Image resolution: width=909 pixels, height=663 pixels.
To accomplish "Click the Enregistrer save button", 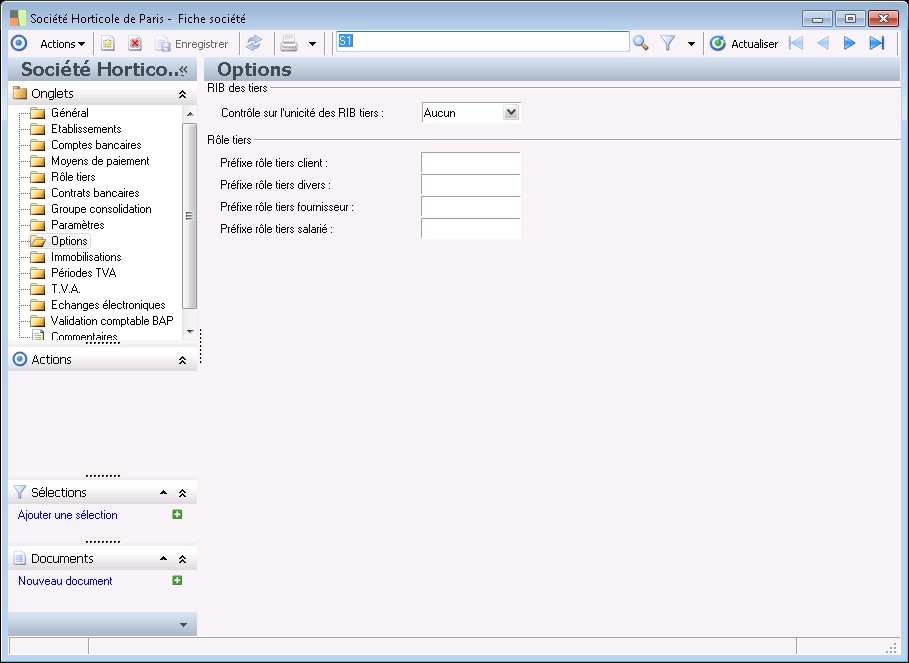I will point(192,44).
